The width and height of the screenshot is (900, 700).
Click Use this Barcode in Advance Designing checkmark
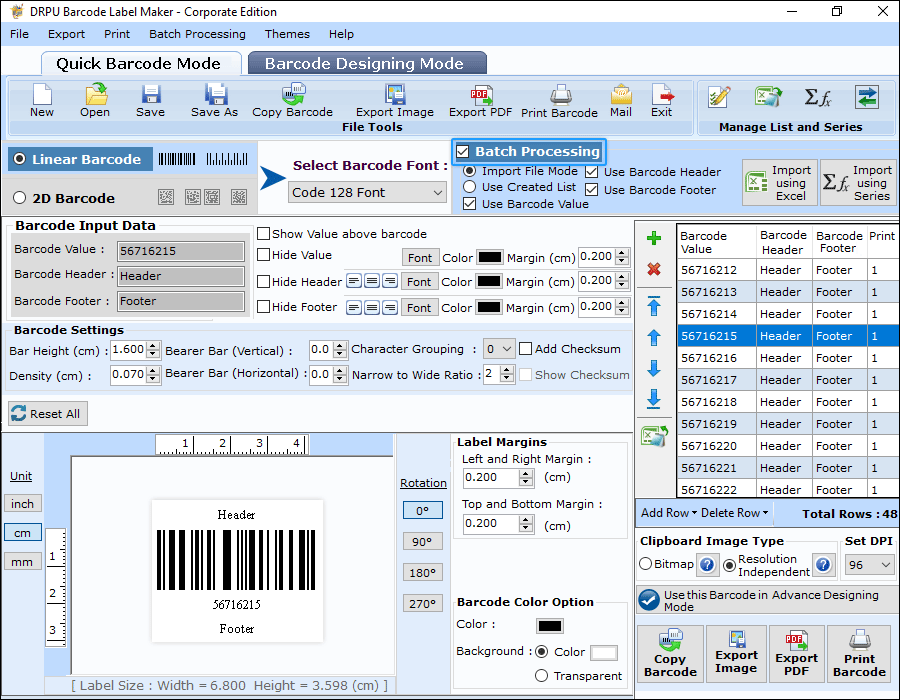(649, 600)
